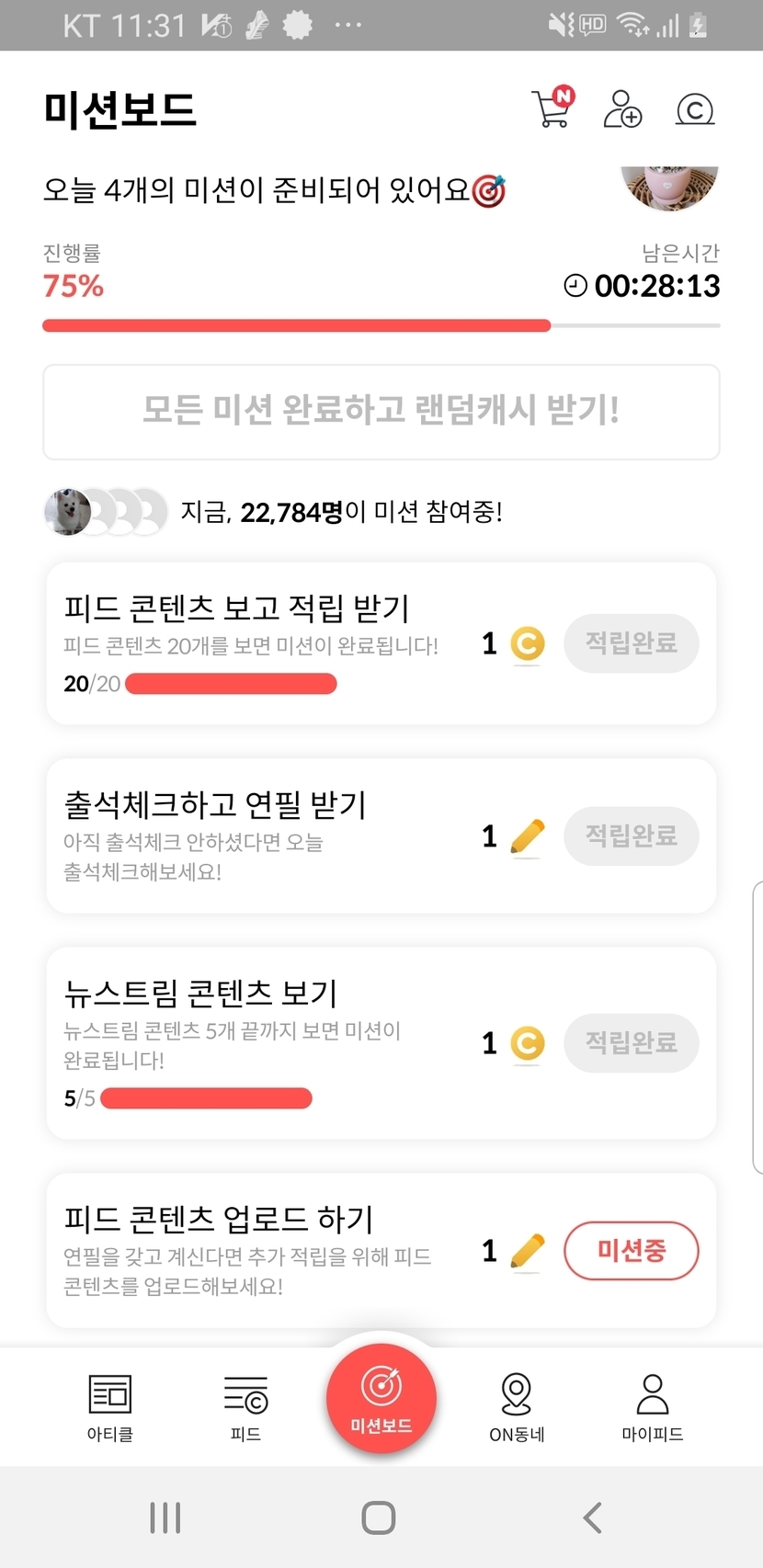Tap the participant avatars next to 미션 참여중
This screenshot has width=763, height=1568.
click(105, 512)
